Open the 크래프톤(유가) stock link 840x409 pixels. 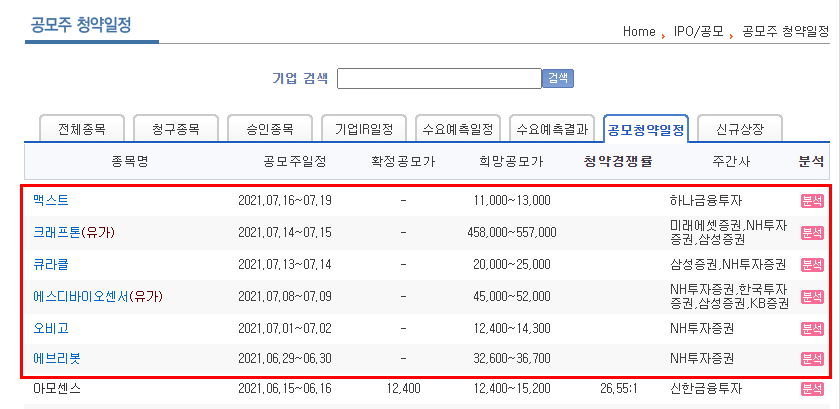click(74, 233)
